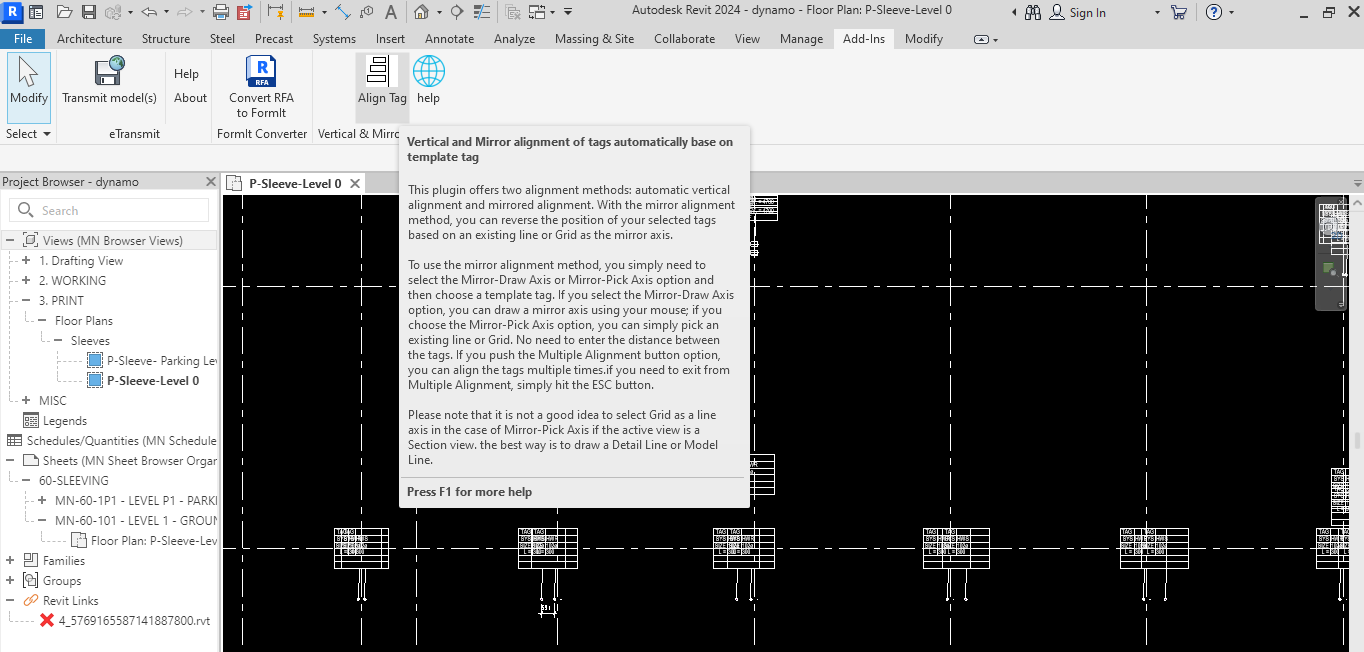The image size is (1364, 652).
Task: Switch to the Manage ribbon tab
Action: [801, 39]
